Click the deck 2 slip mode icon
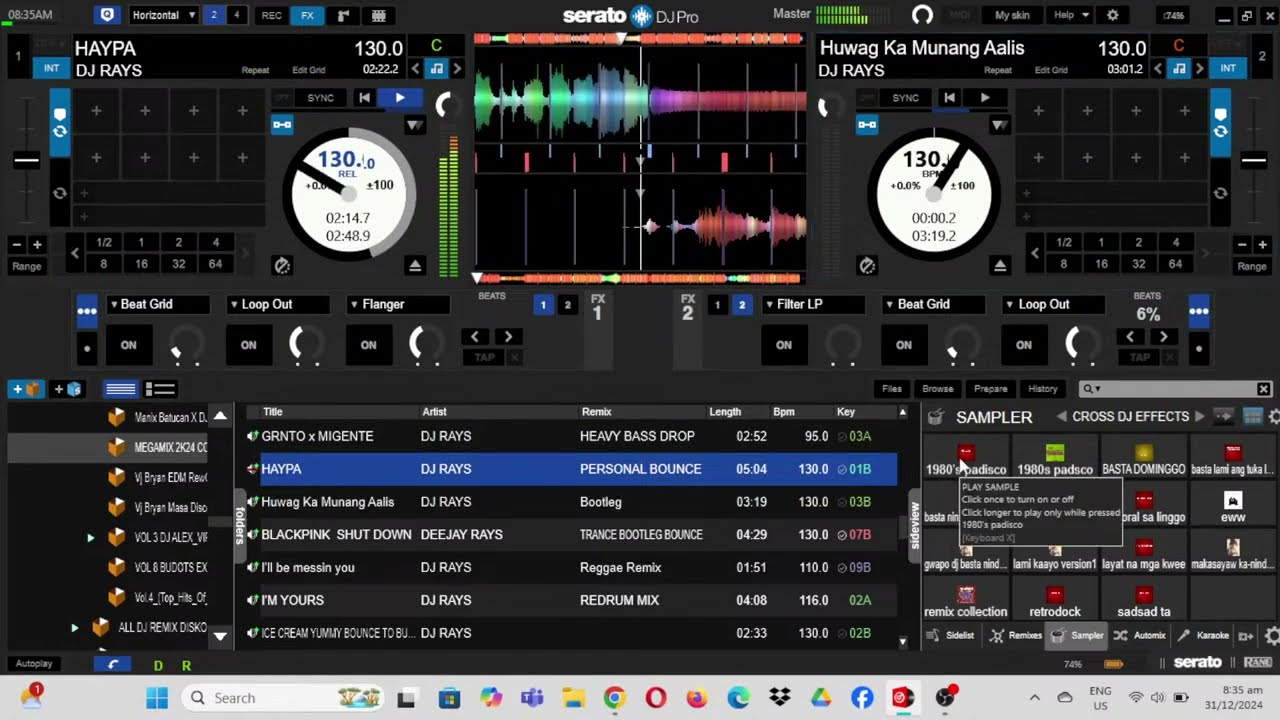 (x=867, y=265)
